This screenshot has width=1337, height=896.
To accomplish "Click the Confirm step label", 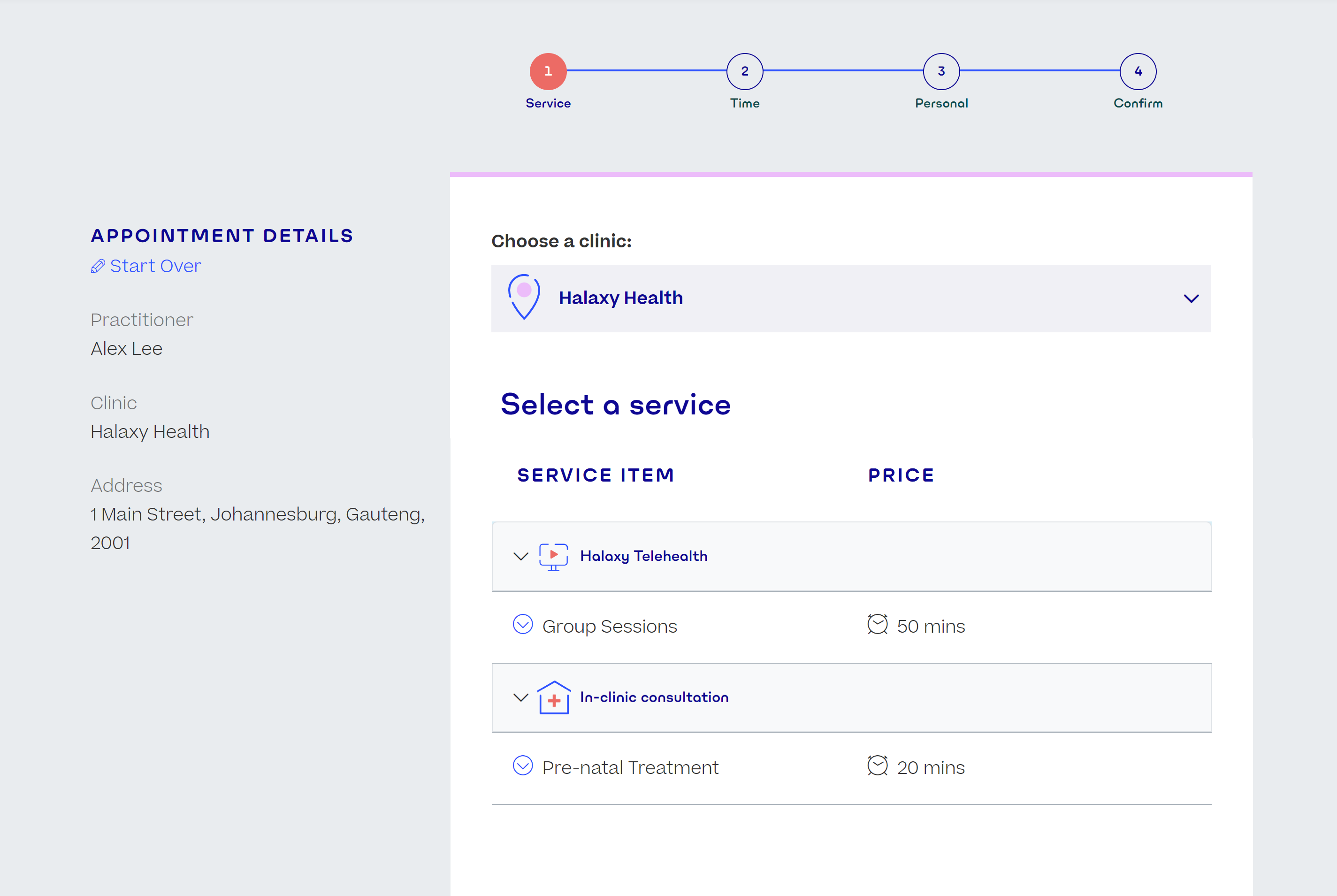I will coord(1138,103).
